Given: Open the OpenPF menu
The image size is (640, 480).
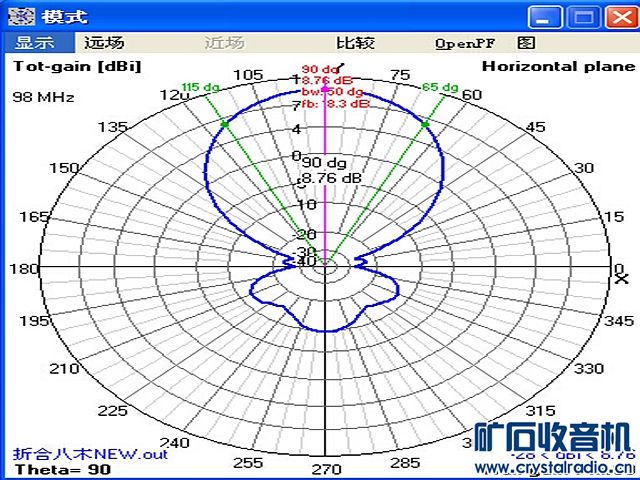Looking at the screenshot, I should 465,43.
